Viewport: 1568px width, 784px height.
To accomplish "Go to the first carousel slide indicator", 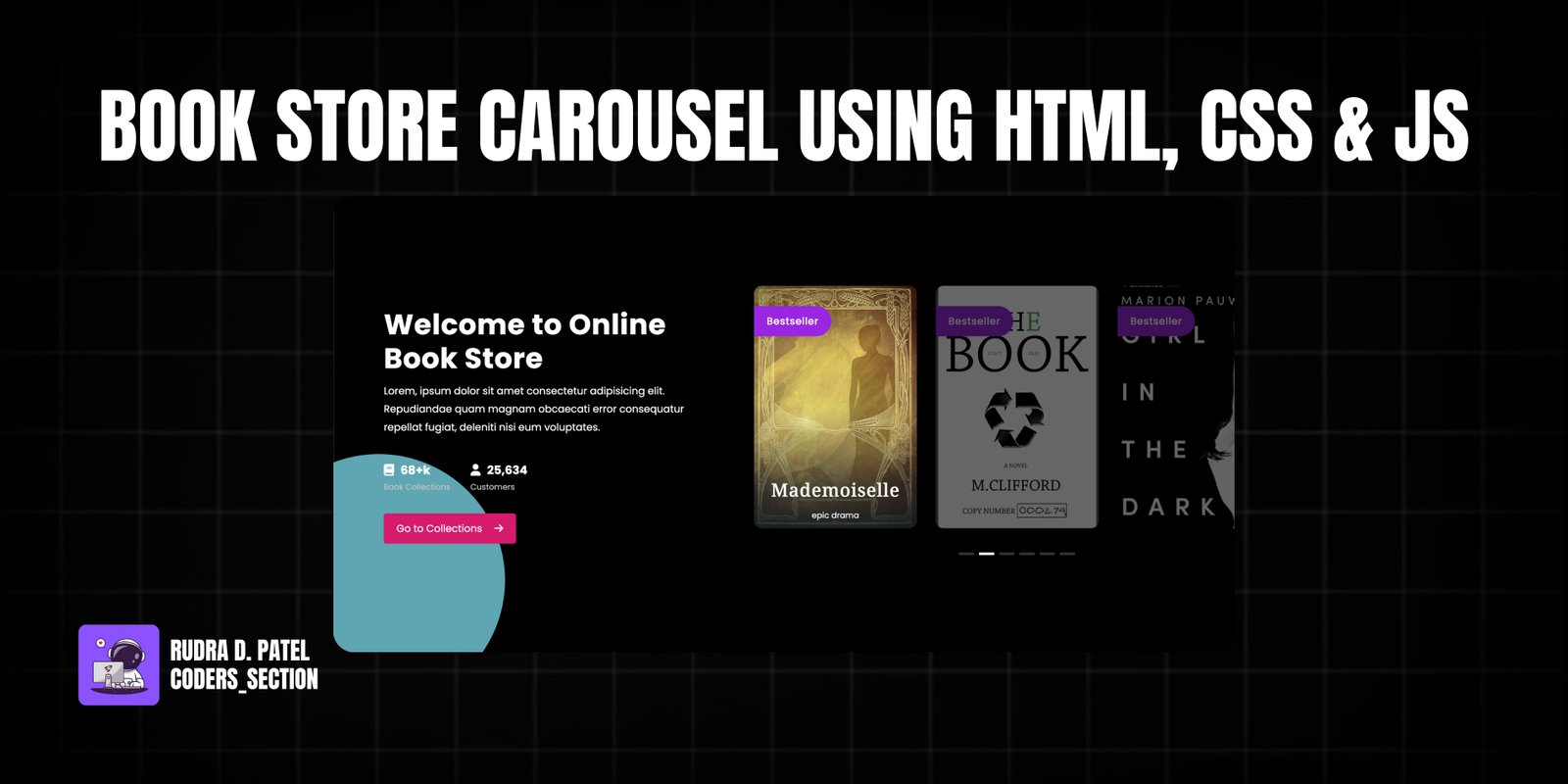I will click(x=966, y=554).
